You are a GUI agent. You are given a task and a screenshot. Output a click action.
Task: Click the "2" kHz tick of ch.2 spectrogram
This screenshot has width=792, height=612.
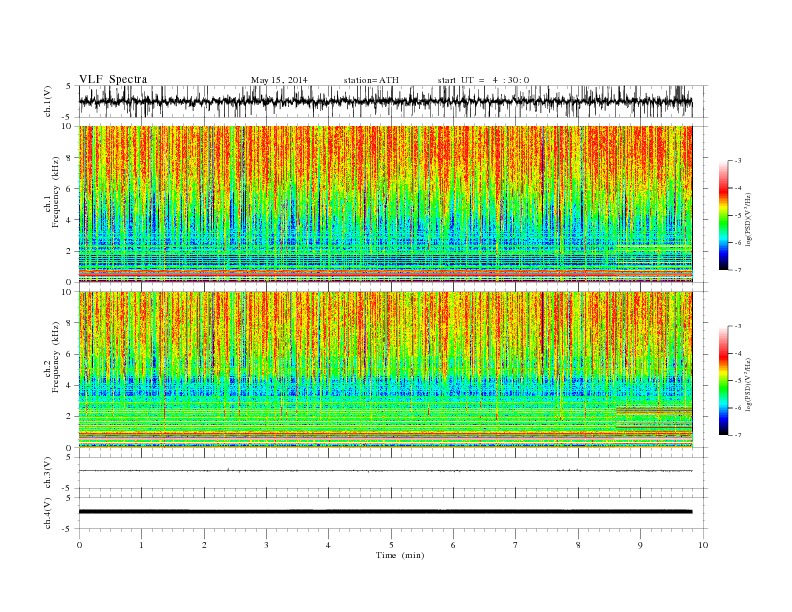click(x=70, y=417)
